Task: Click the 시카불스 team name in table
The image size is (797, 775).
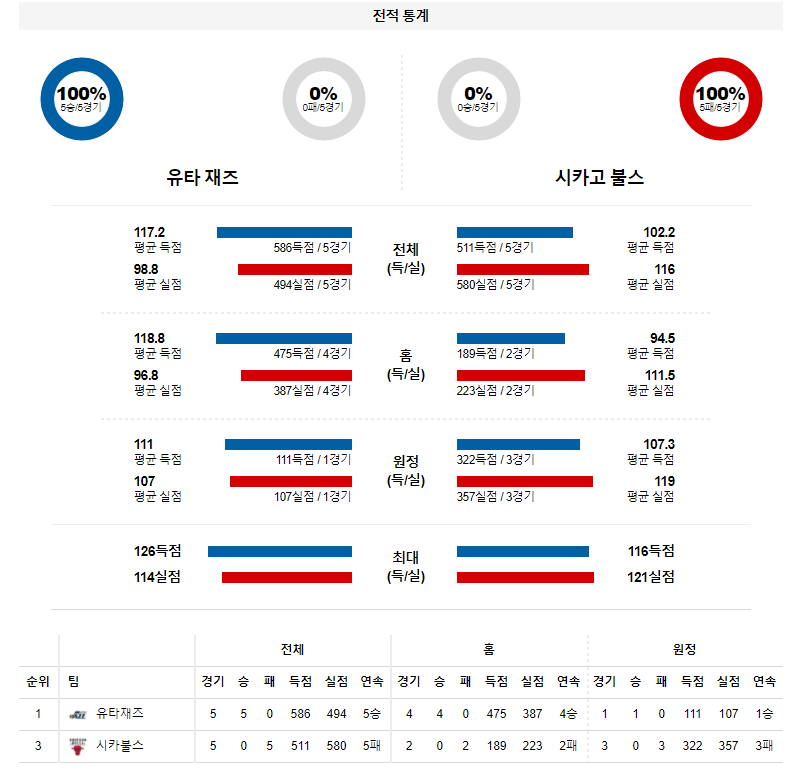Action: 120,745
